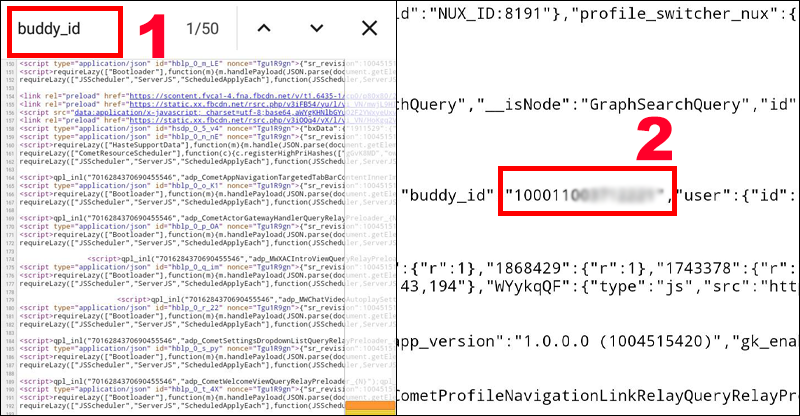
Task: Open the static.xx.fbcdn.net link on line 157
Action: (x=195, y=121)
